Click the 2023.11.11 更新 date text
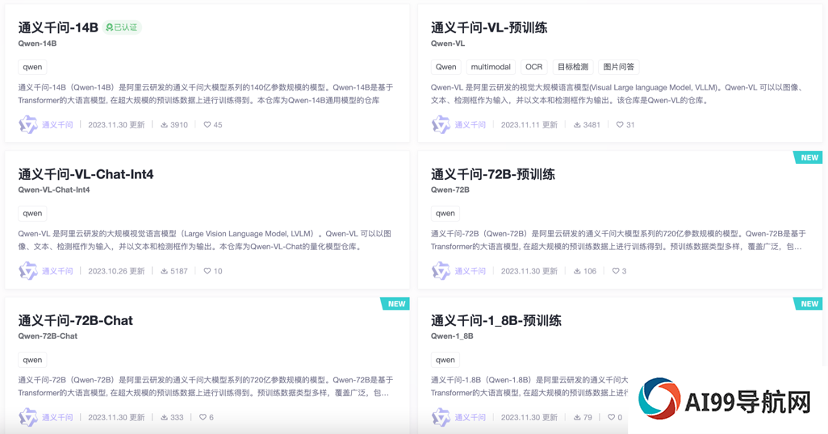Screen dimensions: 828x434 click(529, 125)
